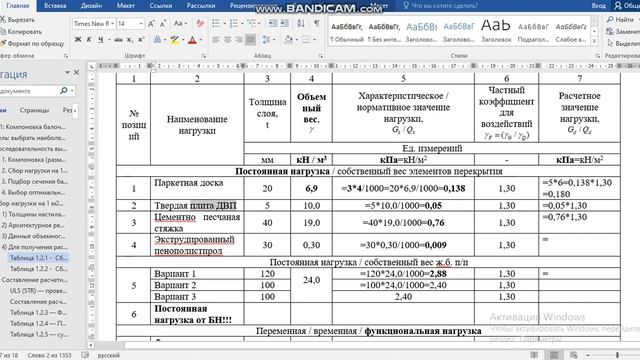Decrease paragraph indent

pyautogui.click(x=273, y=24)
